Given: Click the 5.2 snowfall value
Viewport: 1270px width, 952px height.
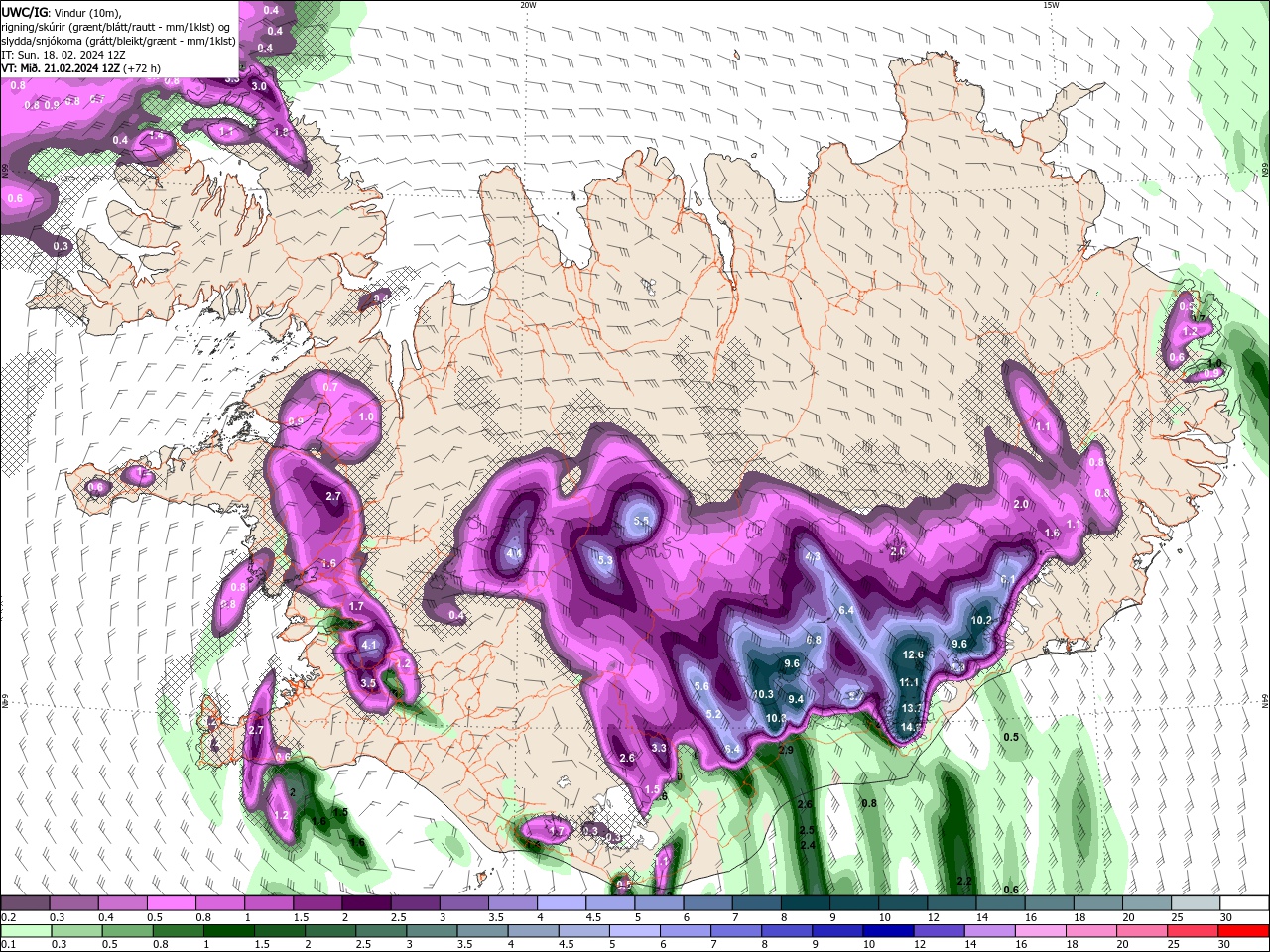Looking at the screenshot, I should coord(713,715).
